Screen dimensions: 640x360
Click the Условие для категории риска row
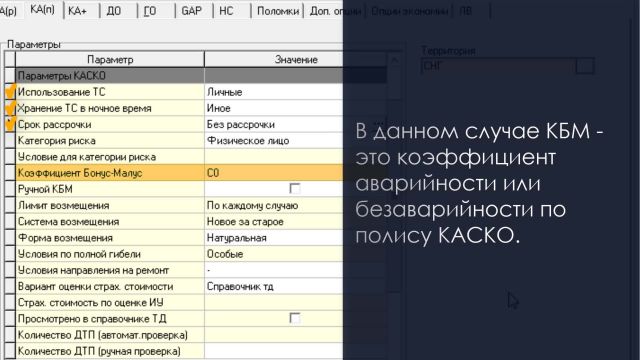tap(110, 157)
